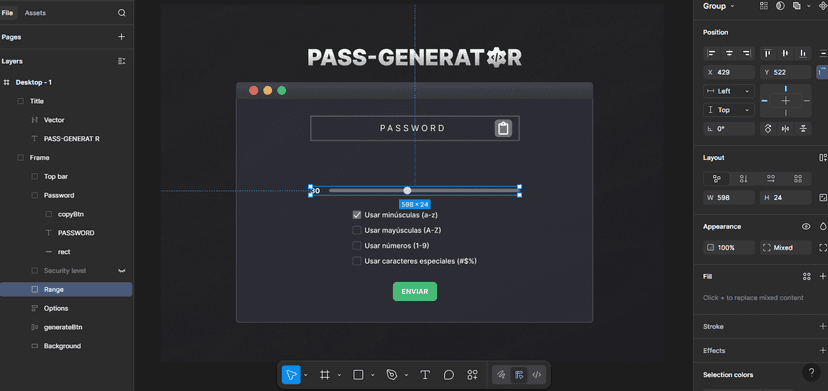This screenshot has height=391, width=828.
Task: Click the flip horizontal icon
Action: pos(786,128)
